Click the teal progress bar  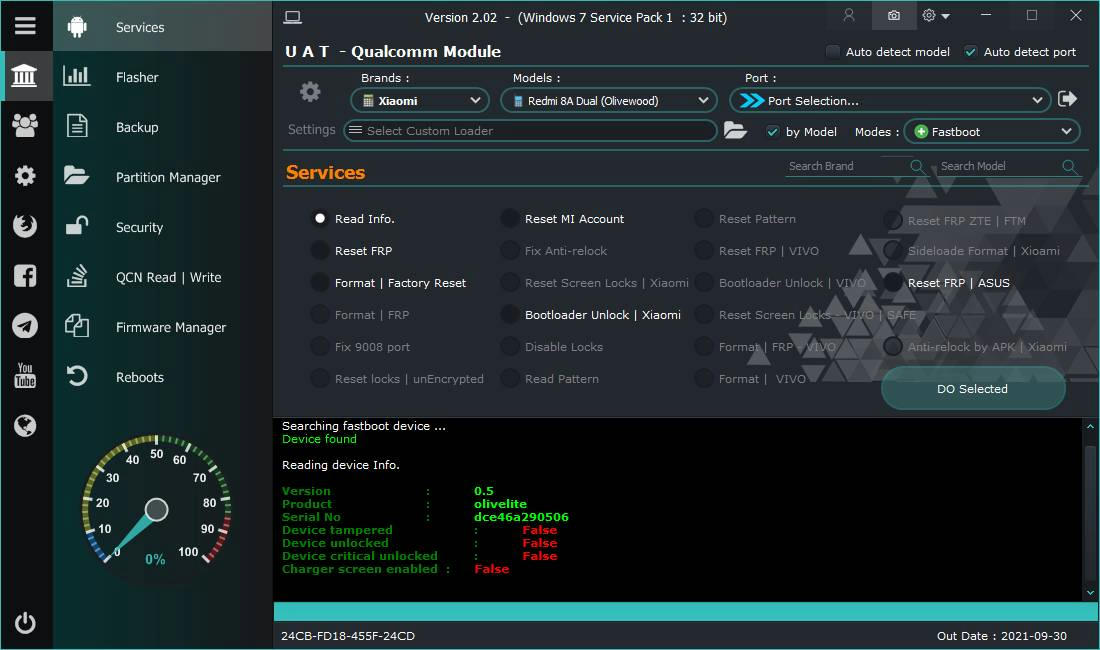point(685,611)
